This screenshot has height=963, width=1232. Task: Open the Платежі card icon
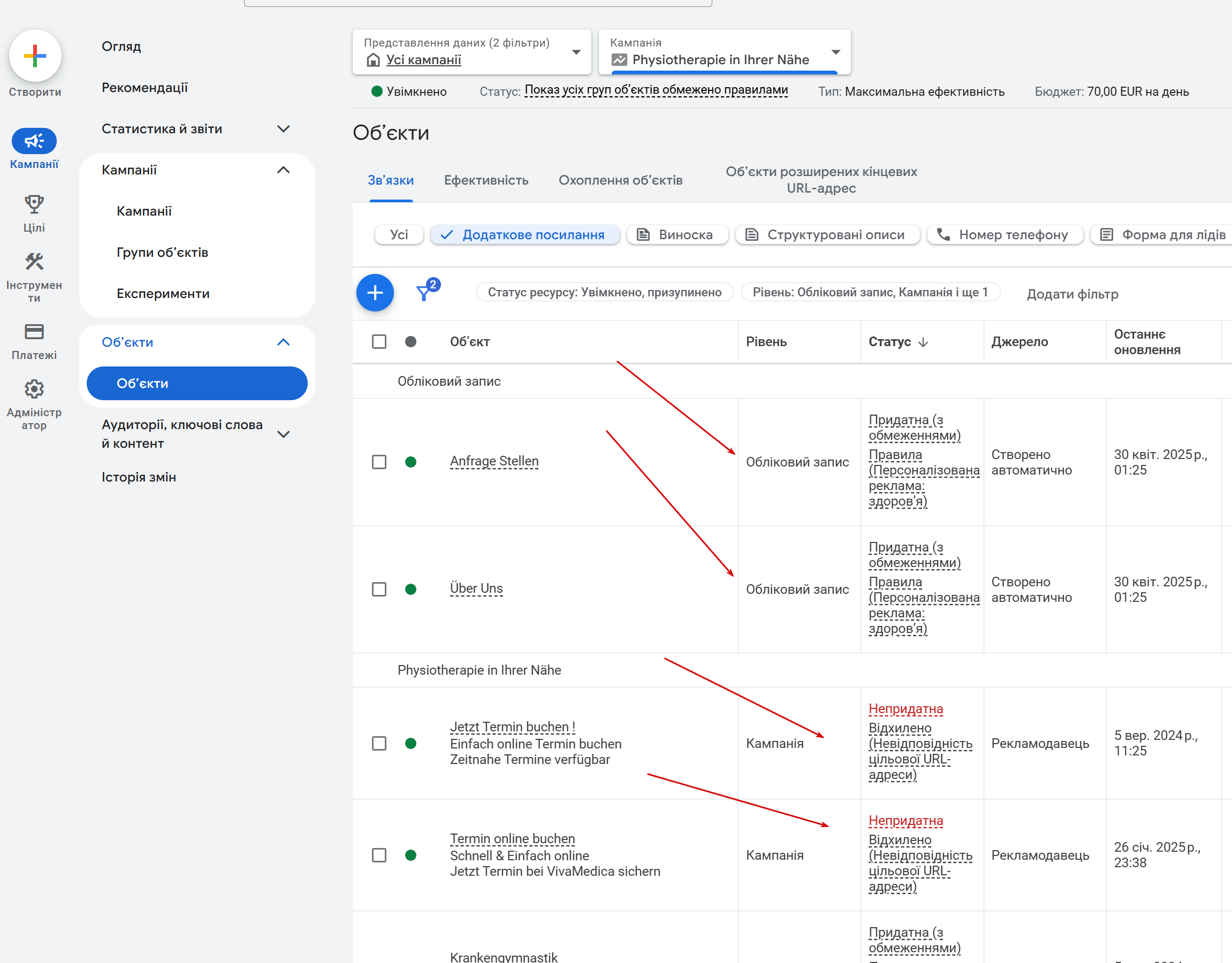point(34,332)
